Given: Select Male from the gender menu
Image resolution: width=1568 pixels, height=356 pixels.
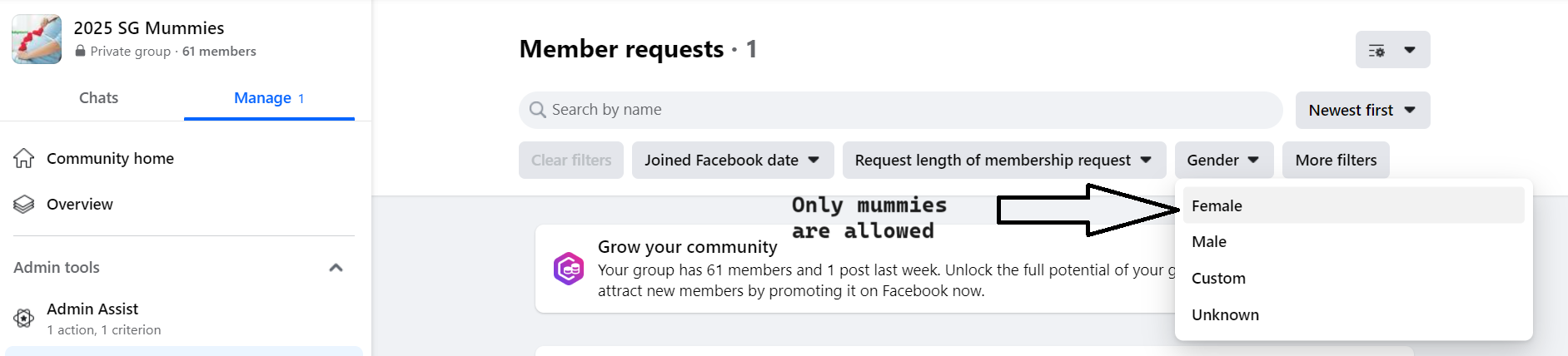Looking at the screenshot, I should coord(1209,242).
